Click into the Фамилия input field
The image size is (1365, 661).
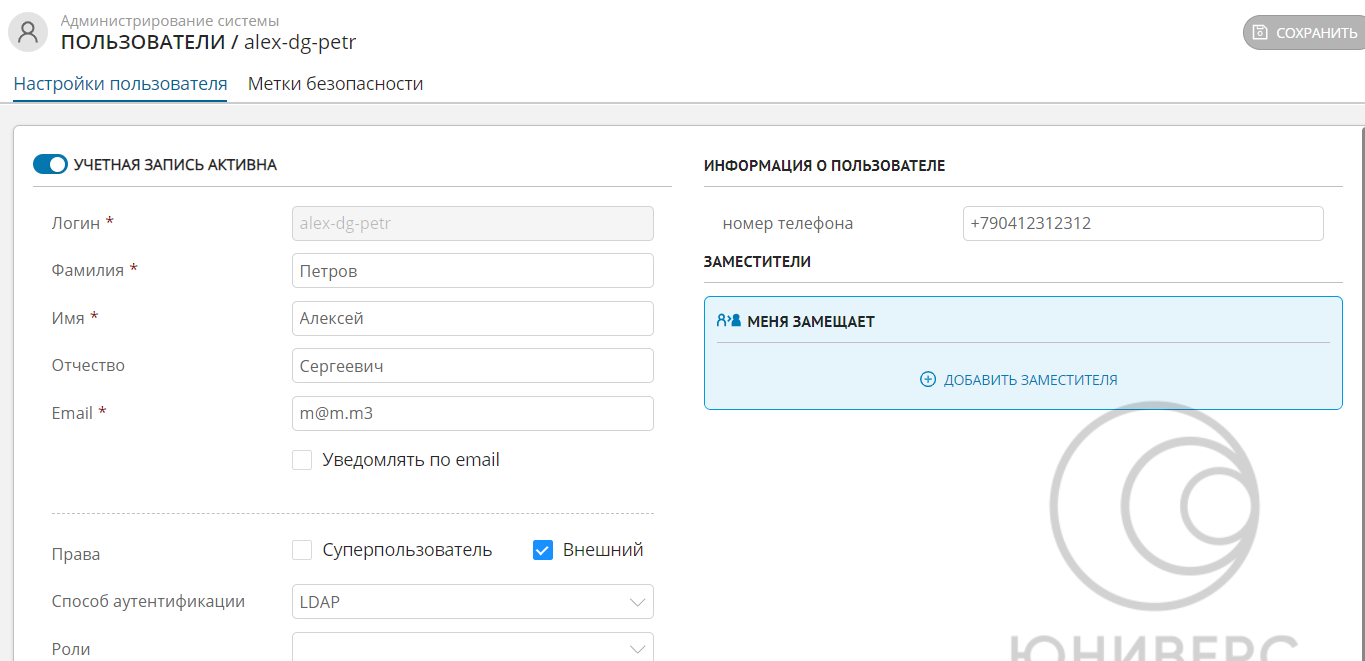coord(472,271)
